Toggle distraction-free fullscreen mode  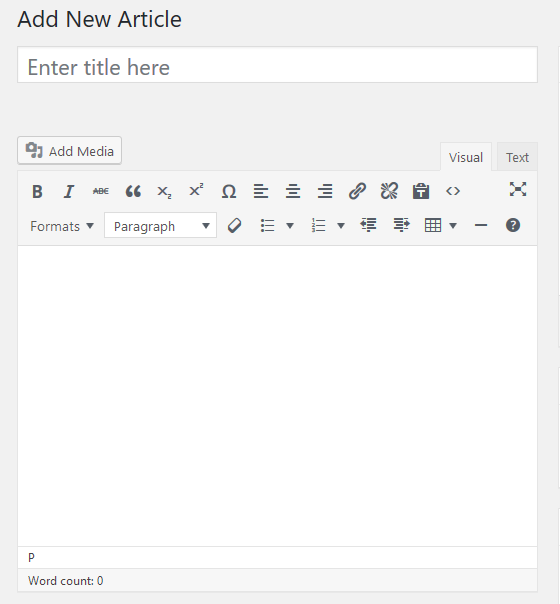(518, 189)
